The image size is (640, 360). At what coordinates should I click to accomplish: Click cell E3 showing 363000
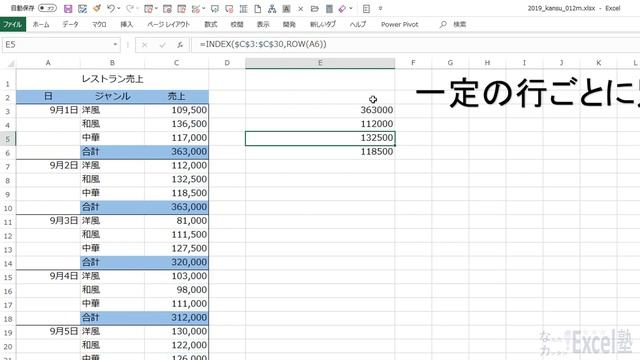tap(320, 110)
